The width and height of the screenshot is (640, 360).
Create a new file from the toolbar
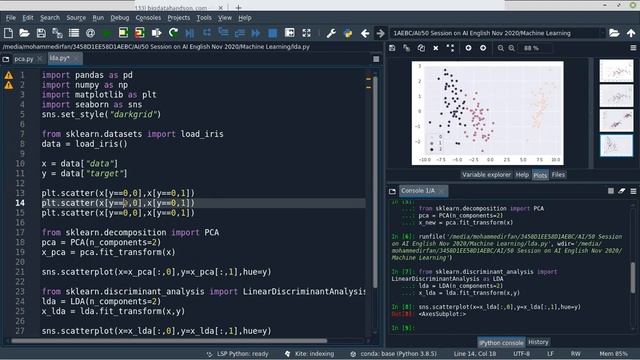8,33
